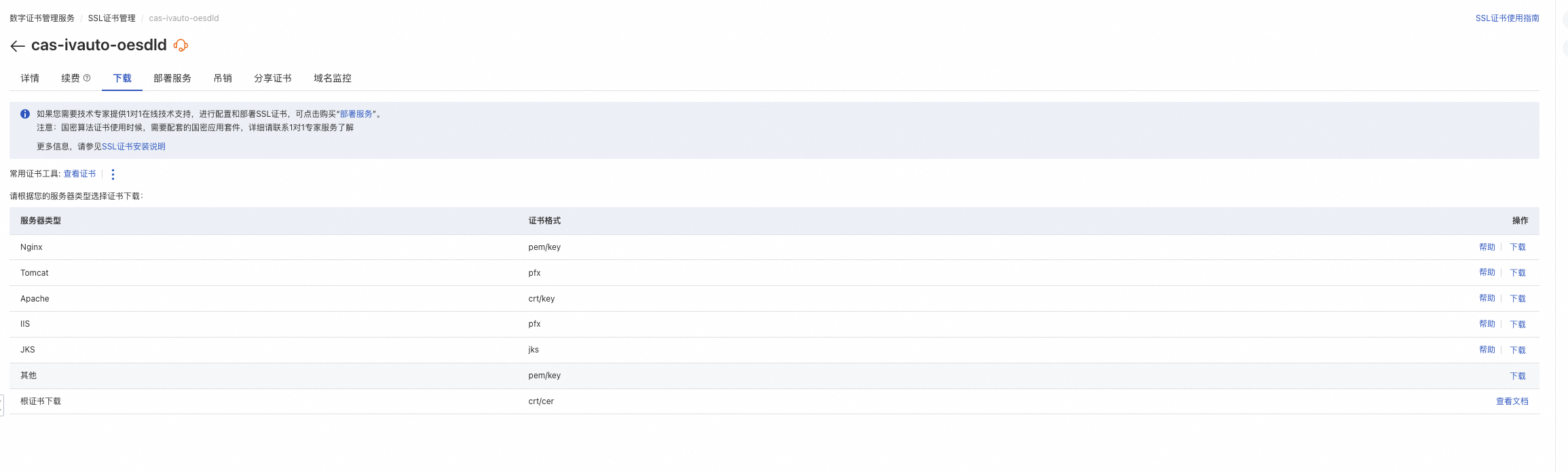The height and width of the screenshot is (472, 1568).
Task: Click 下载 for the Nginx certificate
Action: 1518,247
